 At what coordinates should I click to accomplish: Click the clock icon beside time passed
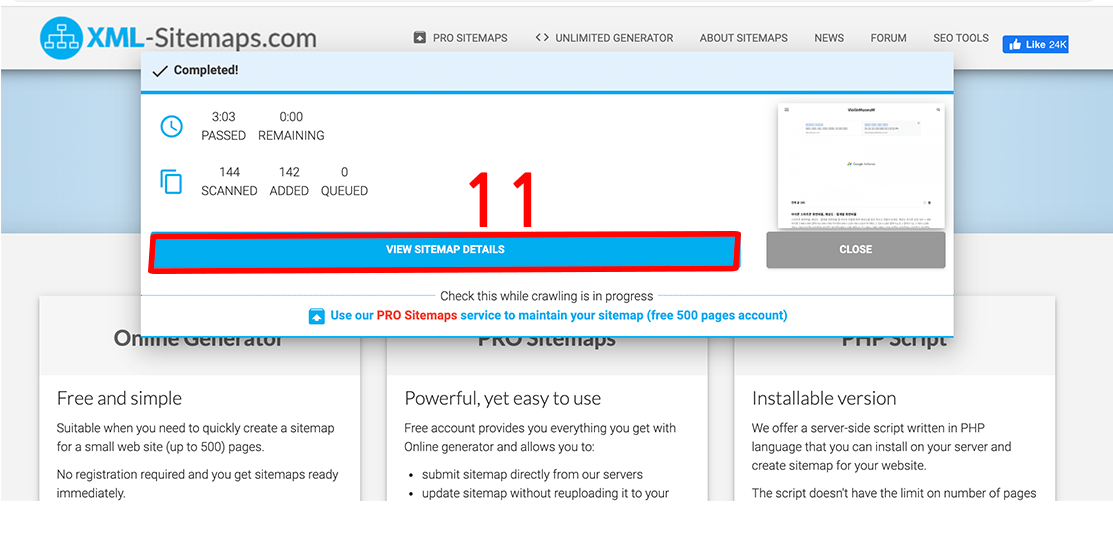click(171, 126)
